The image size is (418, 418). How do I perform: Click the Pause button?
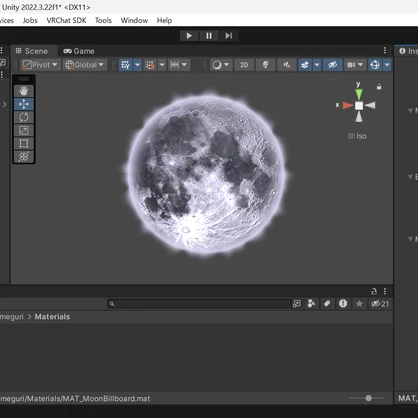click(x=209, y=36)
